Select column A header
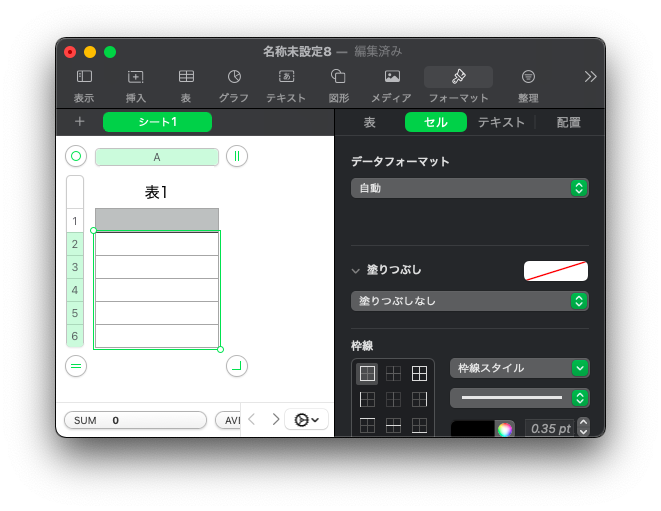The width and height of the screenshot is (661, 511). pyautogui.click(x=157, y=157)
